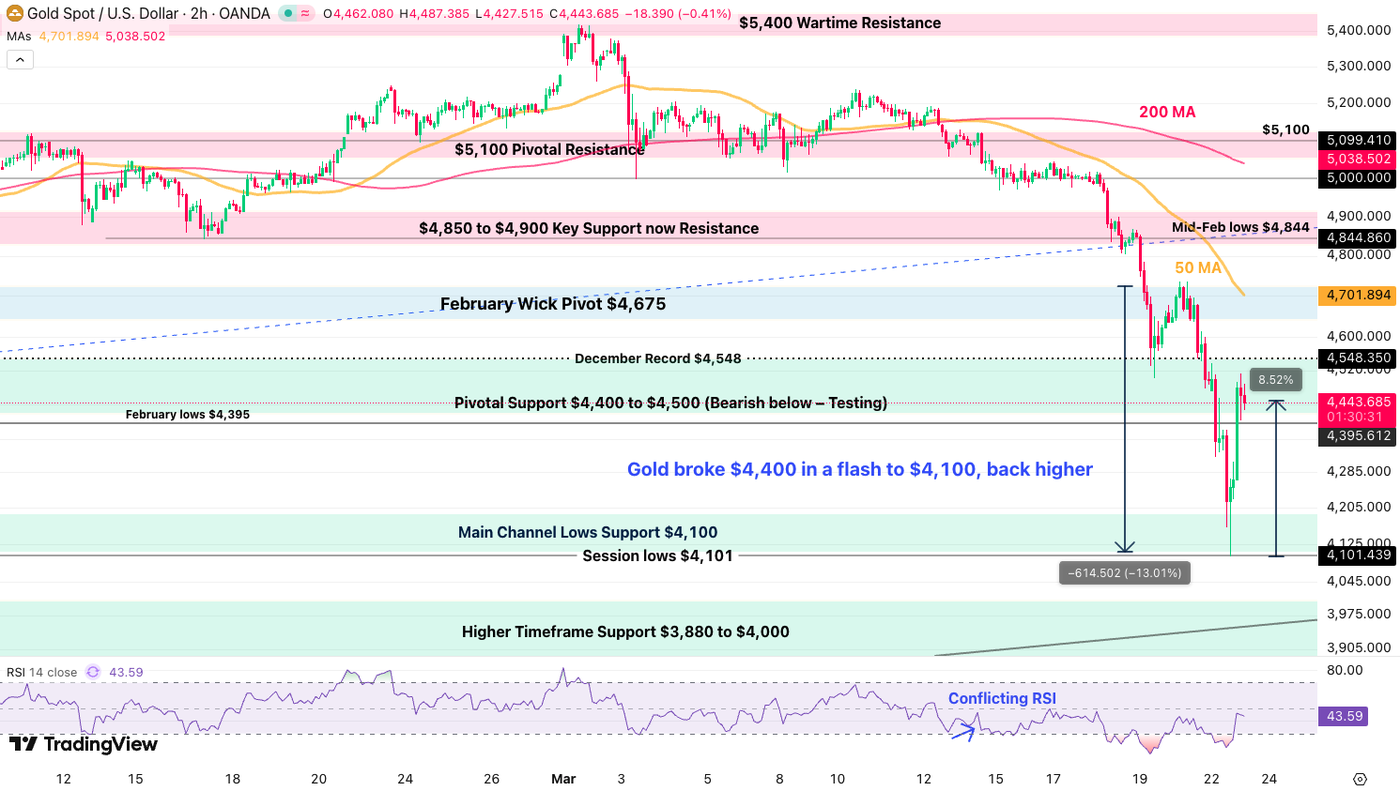Collapse the legend using the chevron button
Viewport: 1400px width, 791px height.
pos(19,58)
